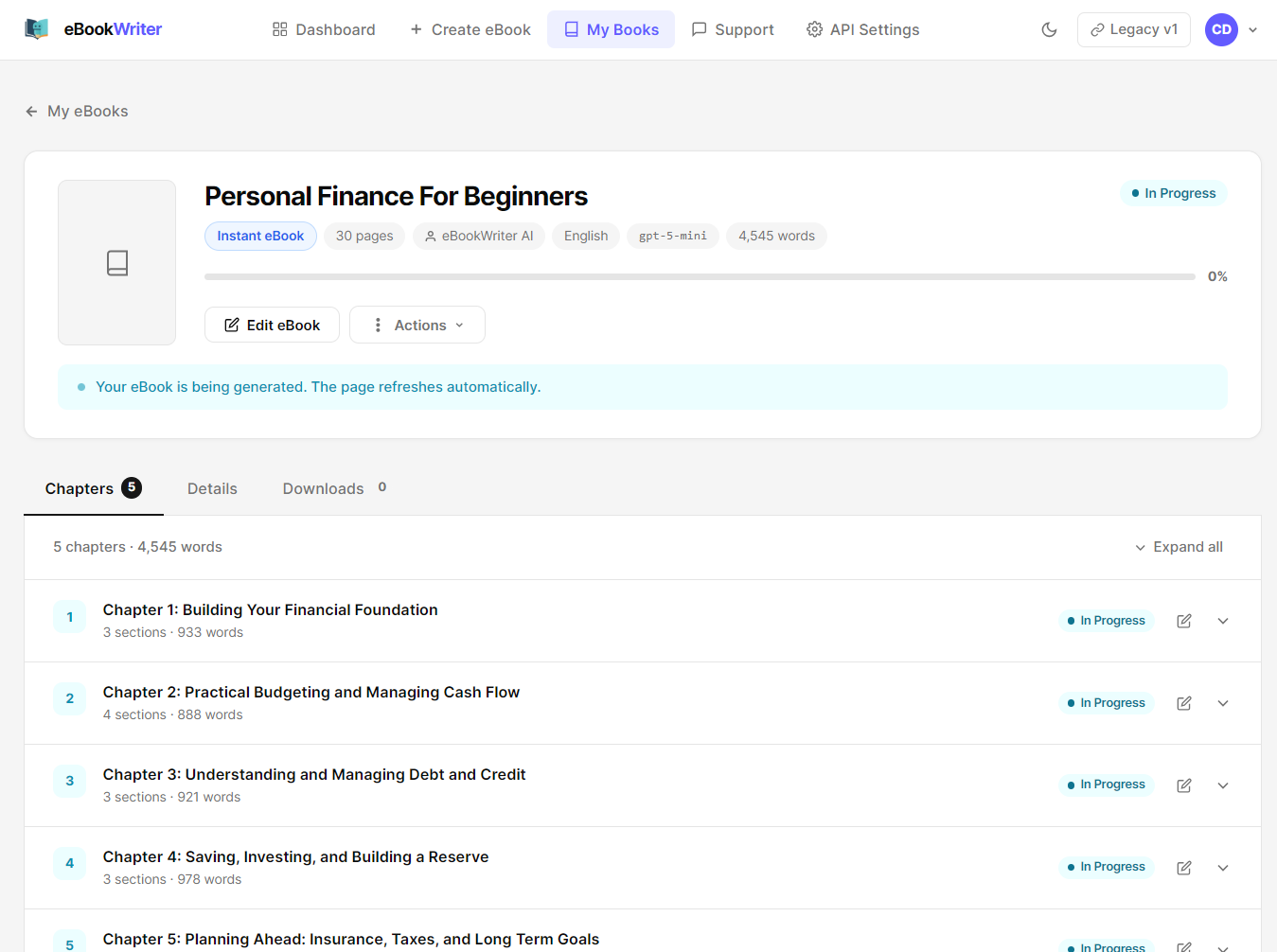Open the Downloads tab

[x=334, y=488]
